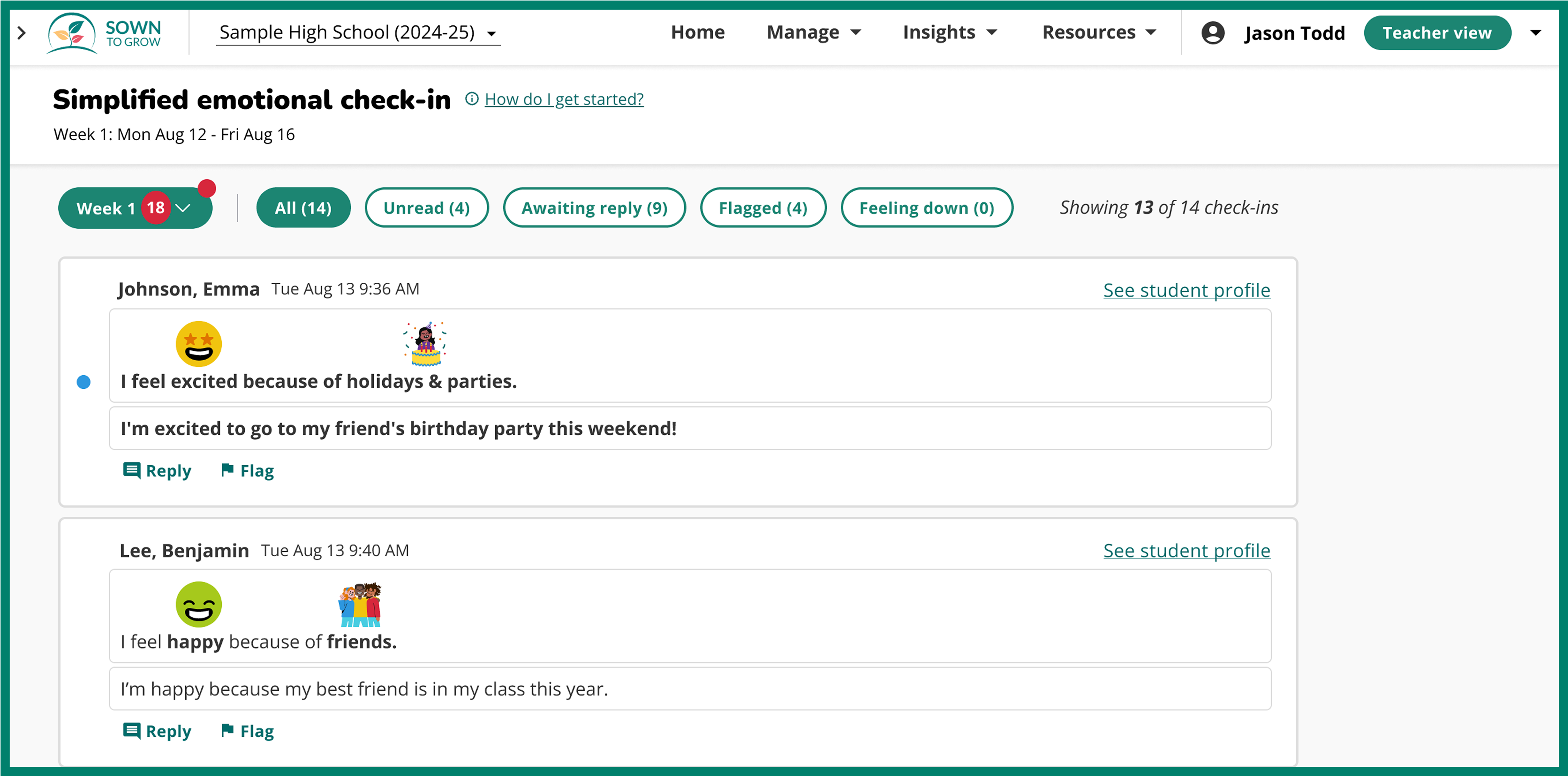This screenshot has height=776, width=1568.
Task: Click the birthday party illustration icon
Action: tap(425, 344)
